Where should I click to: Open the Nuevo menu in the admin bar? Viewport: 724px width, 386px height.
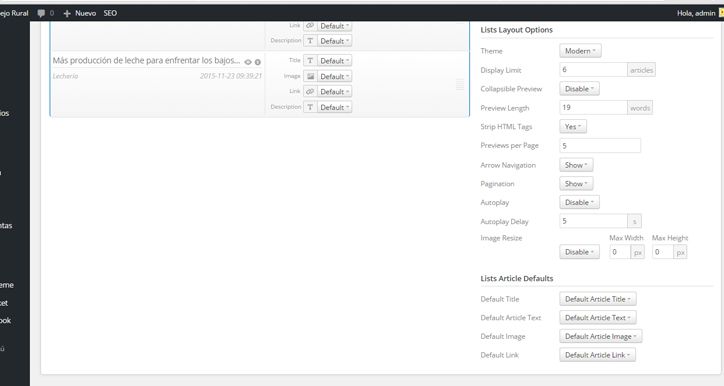coord(80,13)
